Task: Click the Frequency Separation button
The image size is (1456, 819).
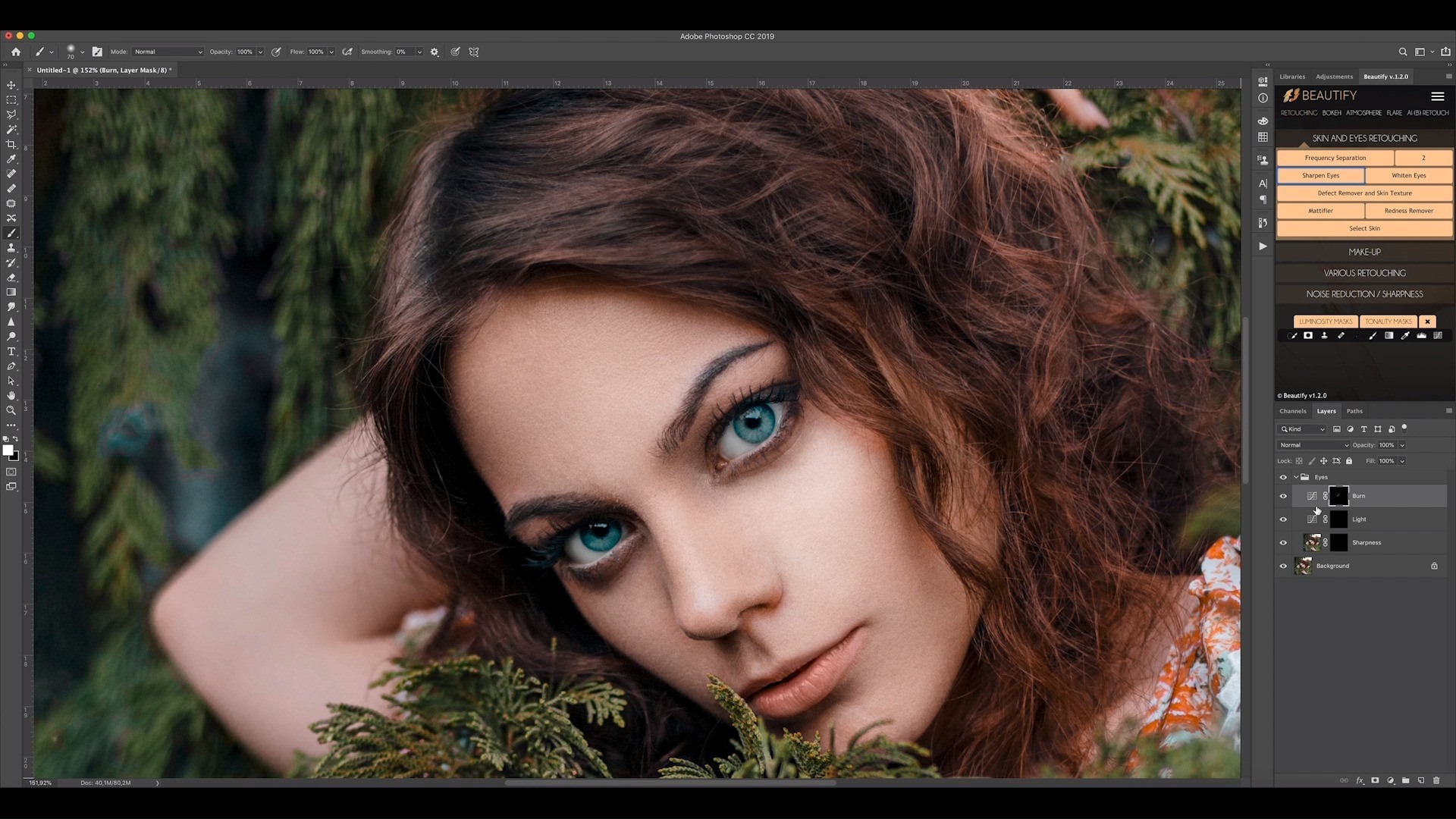Action: click(x=1335, y=158)
